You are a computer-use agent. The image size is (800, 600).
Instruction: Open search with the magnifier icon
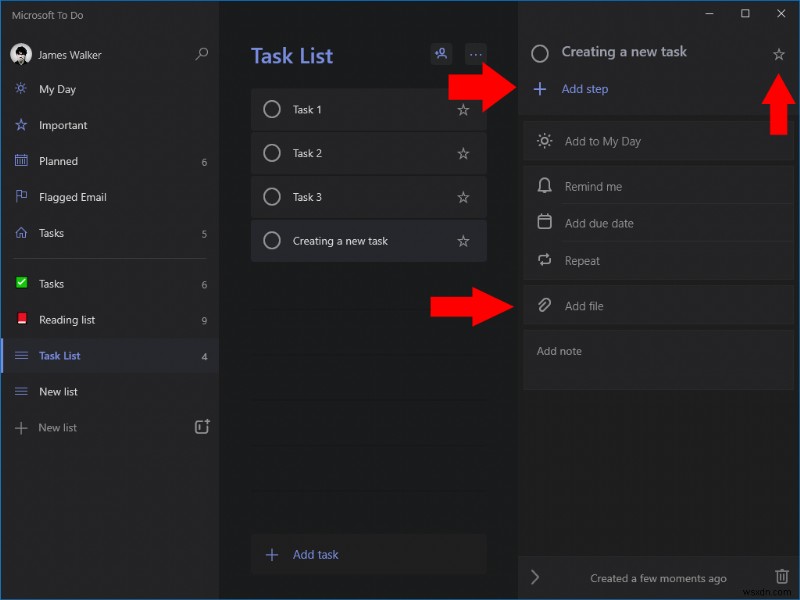pos(202,54)
